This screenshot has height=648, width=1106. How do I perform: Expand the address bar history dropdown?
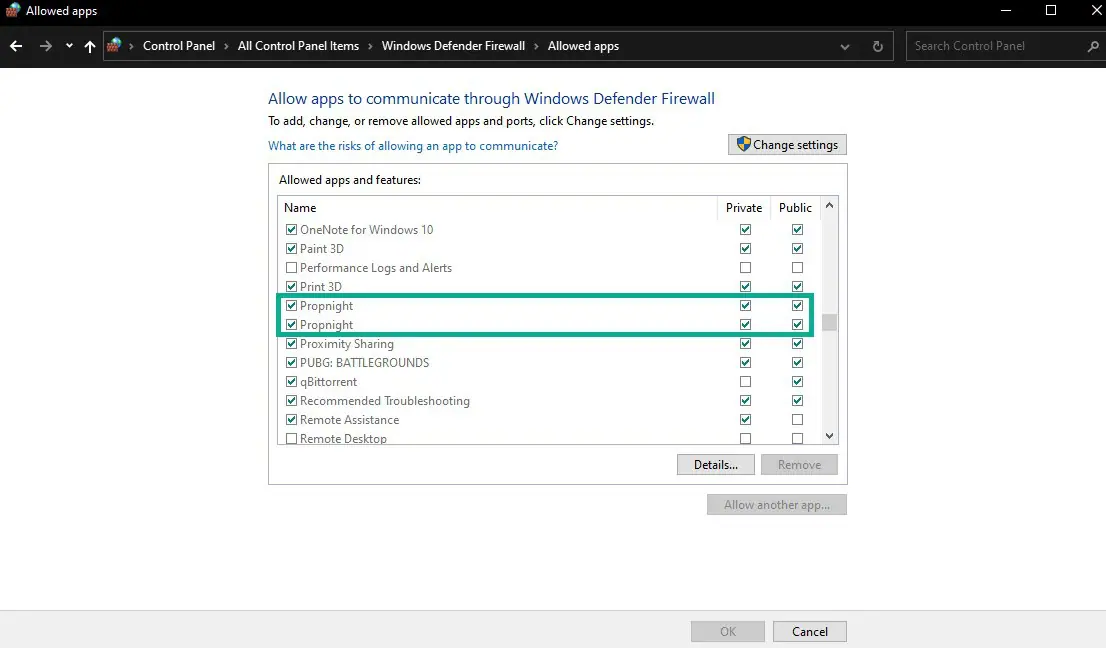844,47
